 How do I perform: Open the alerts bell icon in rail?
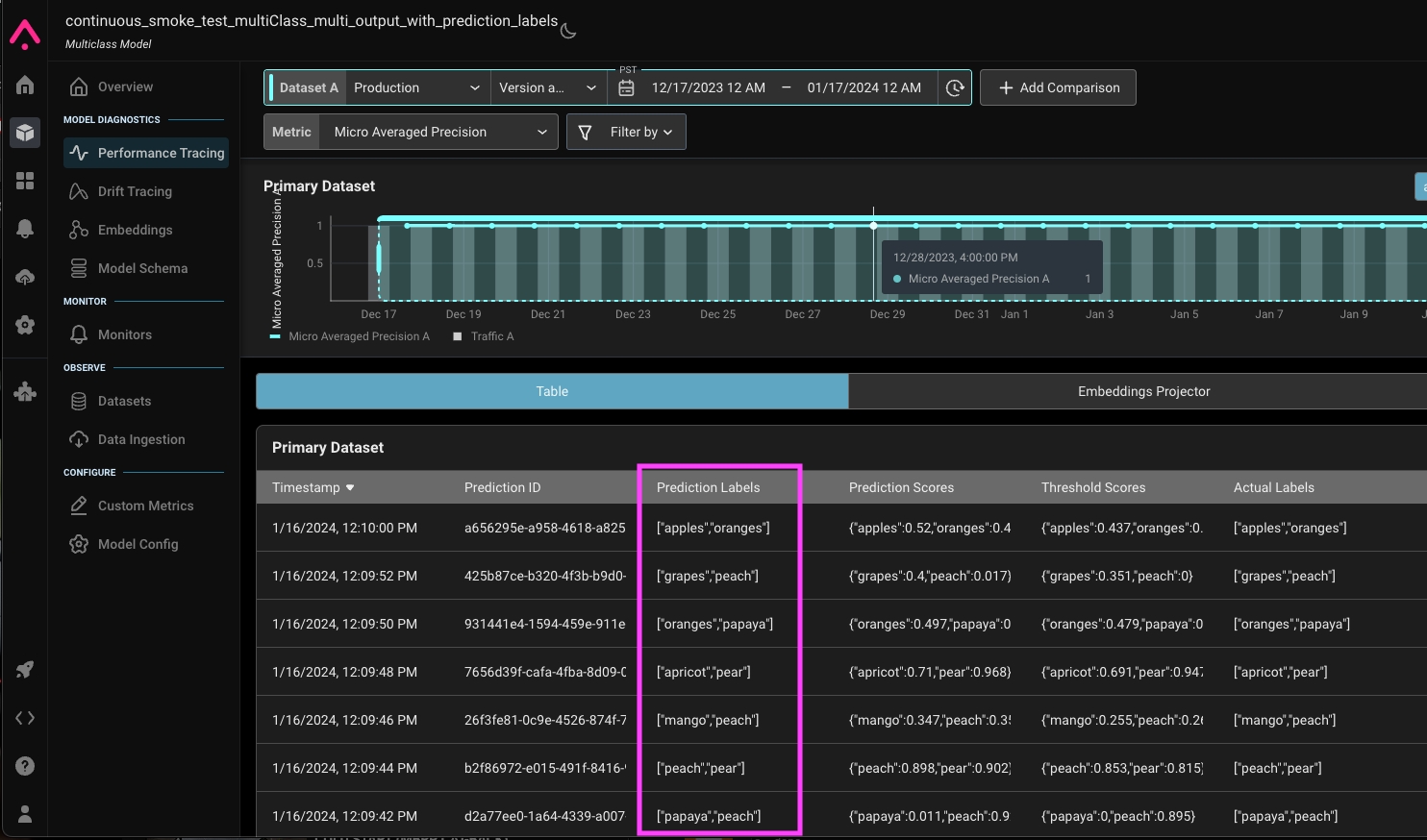point(25,229)
